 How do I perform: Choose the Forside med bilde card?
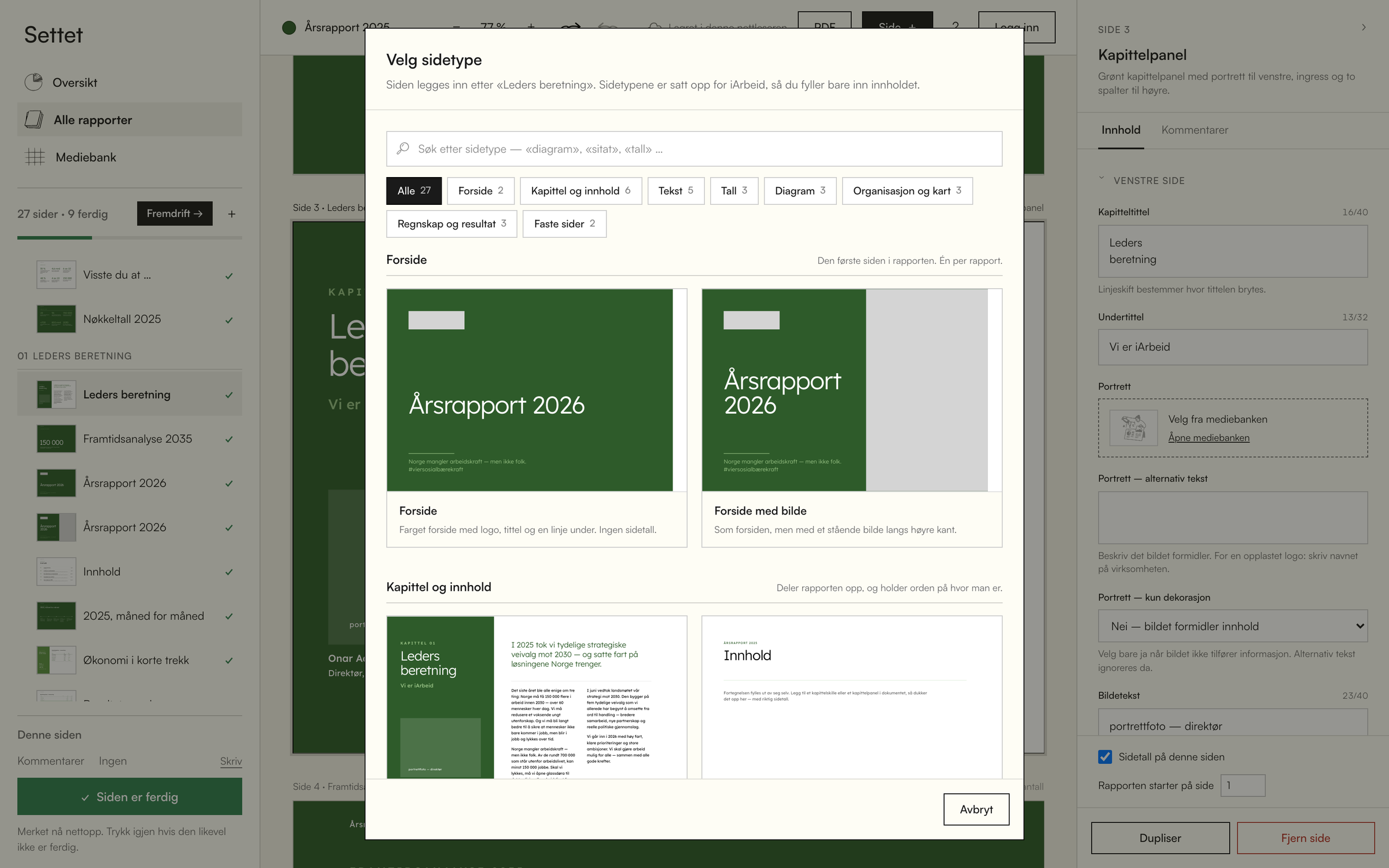coord(851,418)
